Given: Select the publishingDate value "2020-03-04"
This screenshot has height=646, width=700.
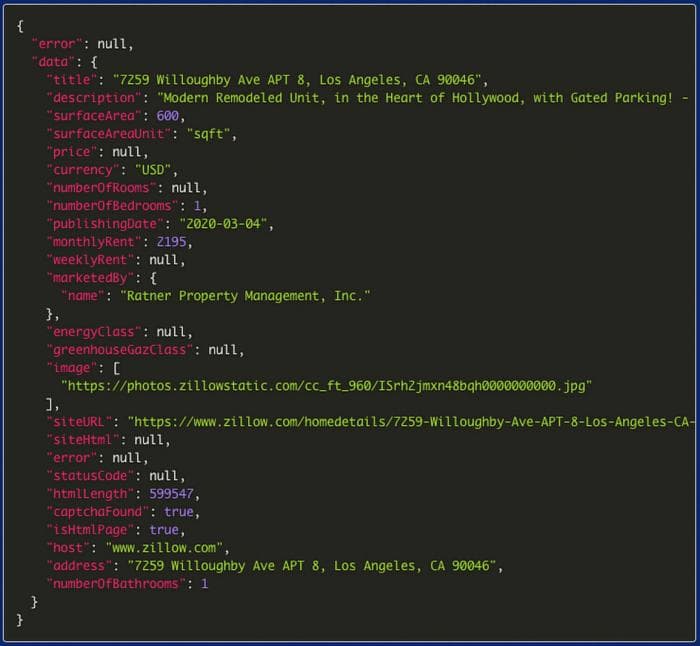Looking at the screenshot, I should 226,224.
